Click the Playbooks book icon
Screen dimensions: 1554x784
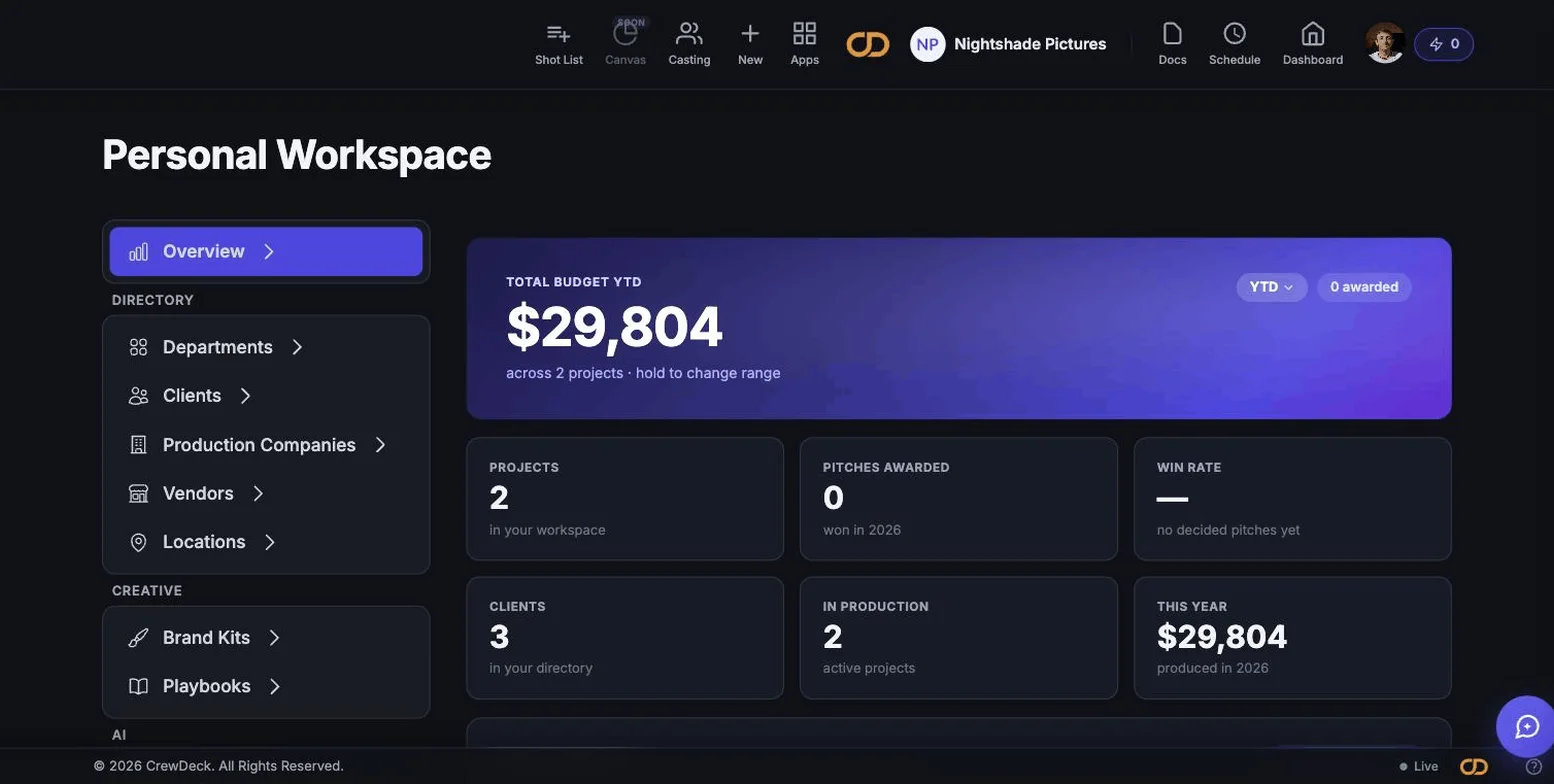[139, 686]
